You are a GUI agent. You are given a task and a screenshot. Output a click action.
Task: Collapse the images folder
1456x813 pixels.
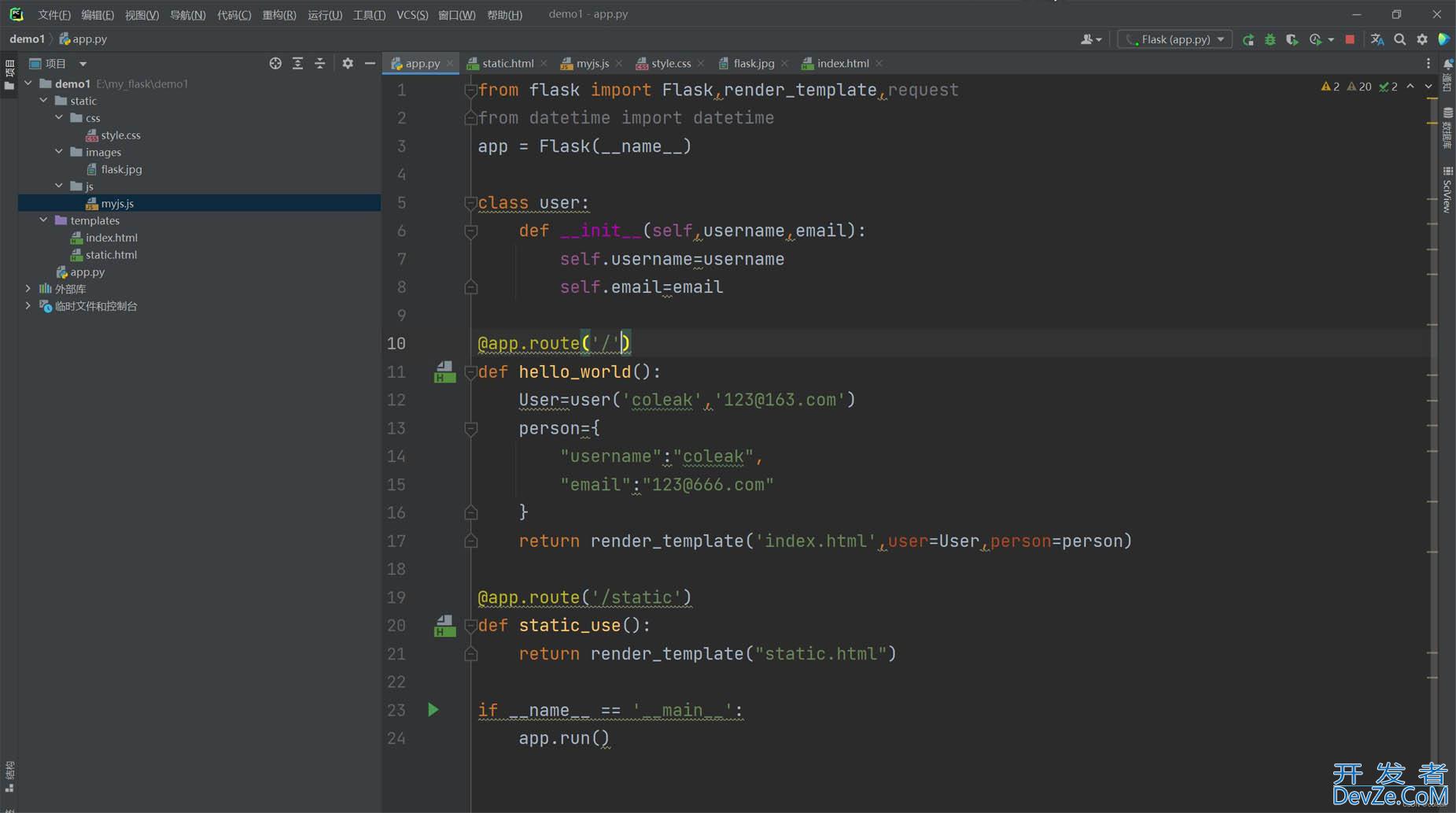59,152
